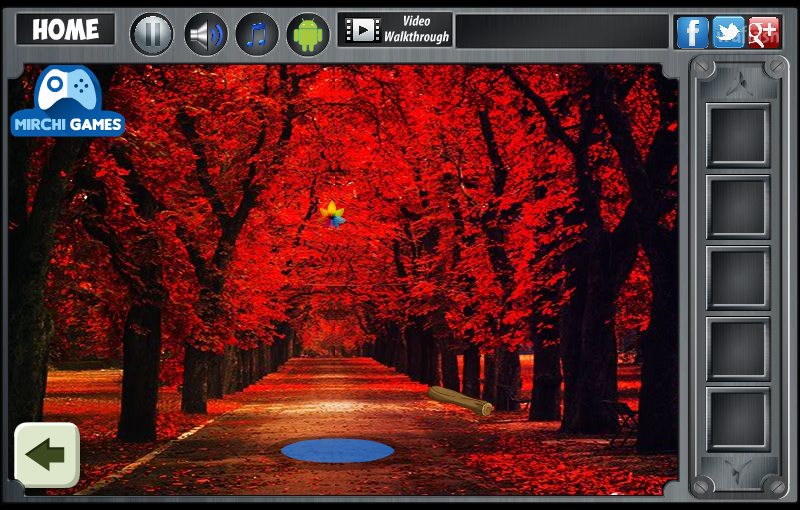
Task: Select the second inventory slot
Action: (x=738, y=207)
